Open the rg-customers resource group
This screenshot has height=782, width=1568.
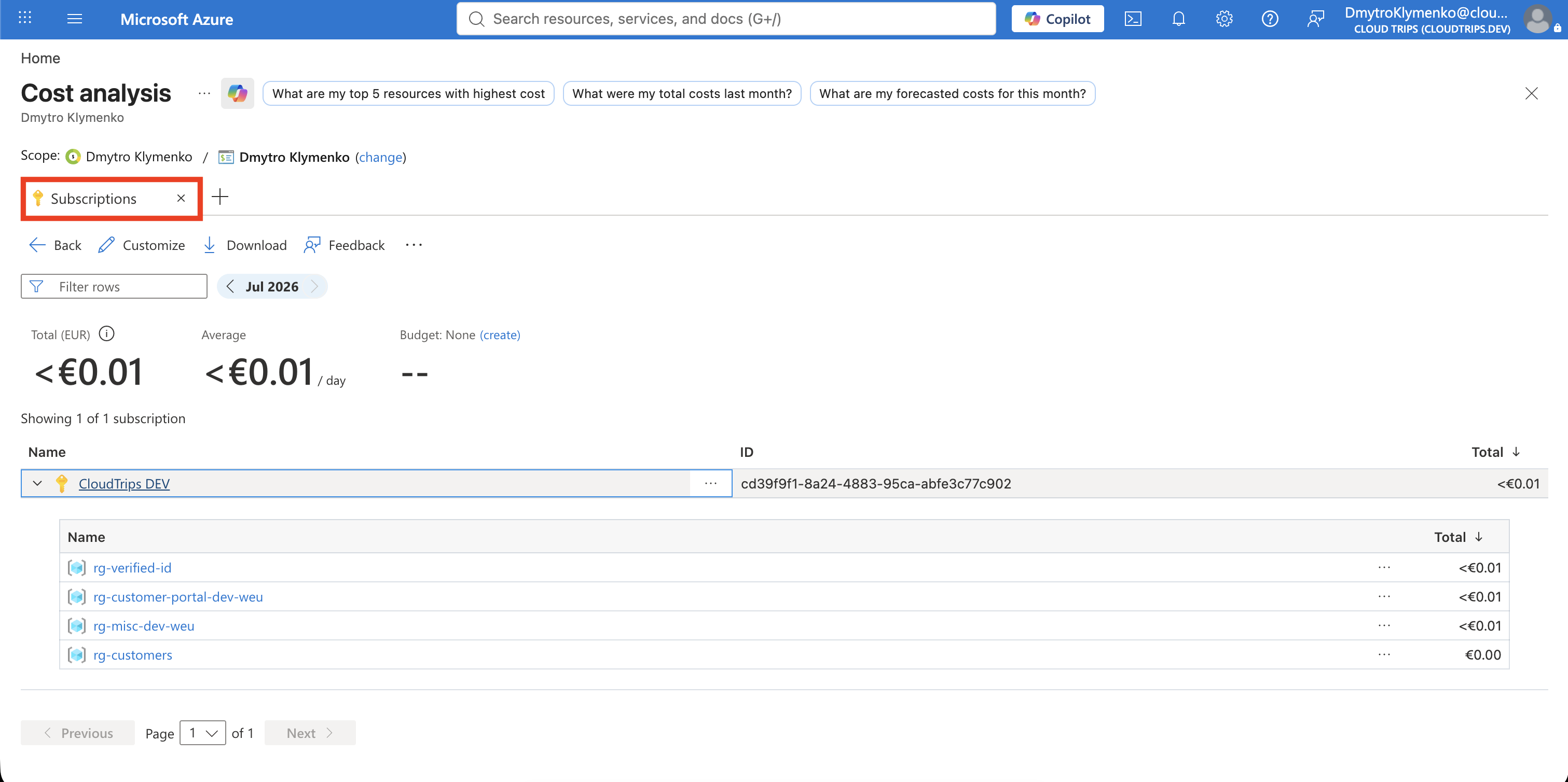click(x=133, y=655)
